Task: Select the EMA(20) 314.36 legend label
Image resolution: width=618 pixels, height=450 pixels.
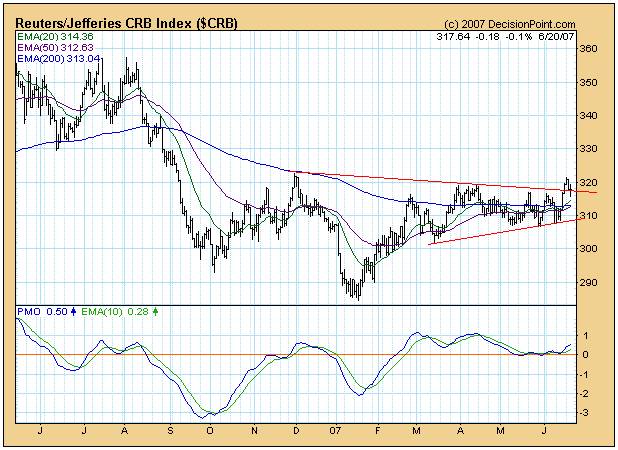Action: click(x=55, y=37)
